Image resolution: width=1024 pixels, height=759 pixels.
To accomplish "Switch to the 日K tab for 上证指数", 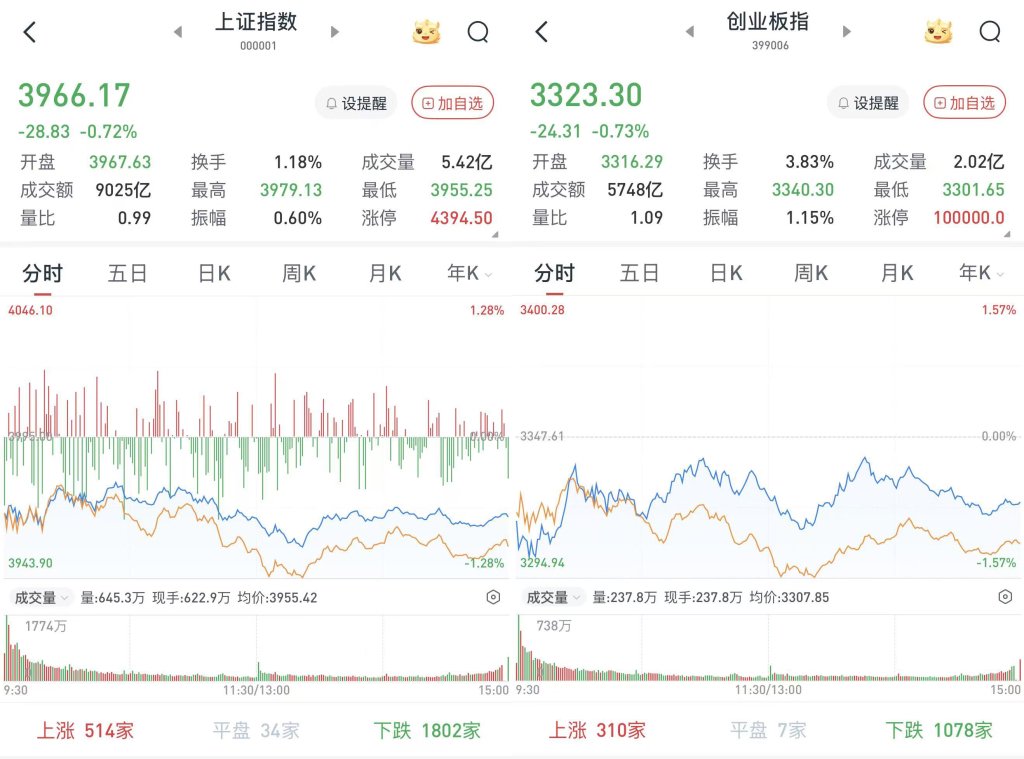I will tap(212, 271).
